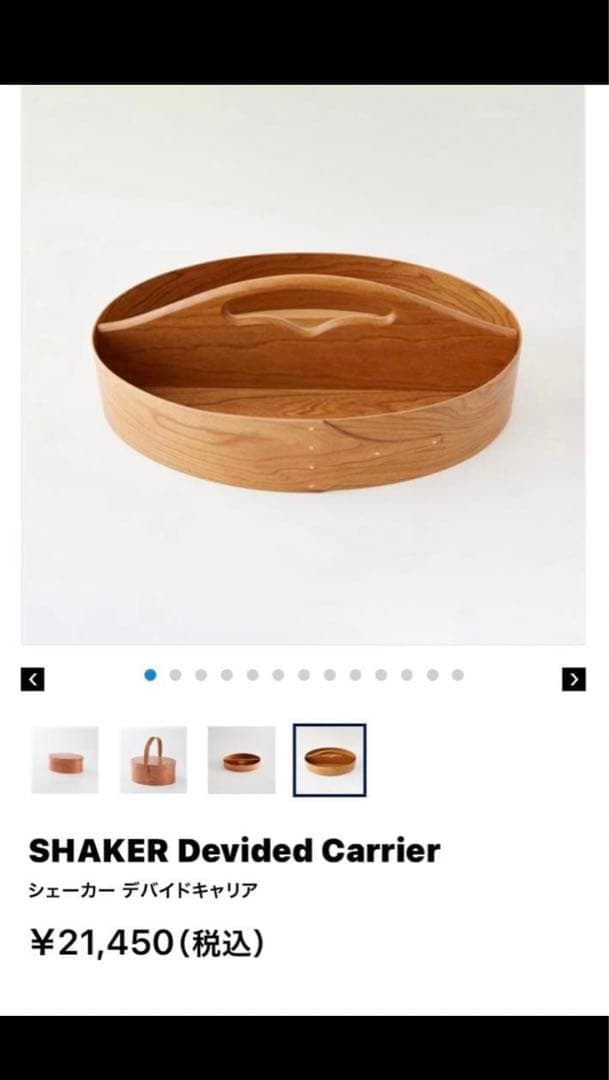Select the third carousel dot
This screenshot has width=609, height=1080.
coord(201,675)
